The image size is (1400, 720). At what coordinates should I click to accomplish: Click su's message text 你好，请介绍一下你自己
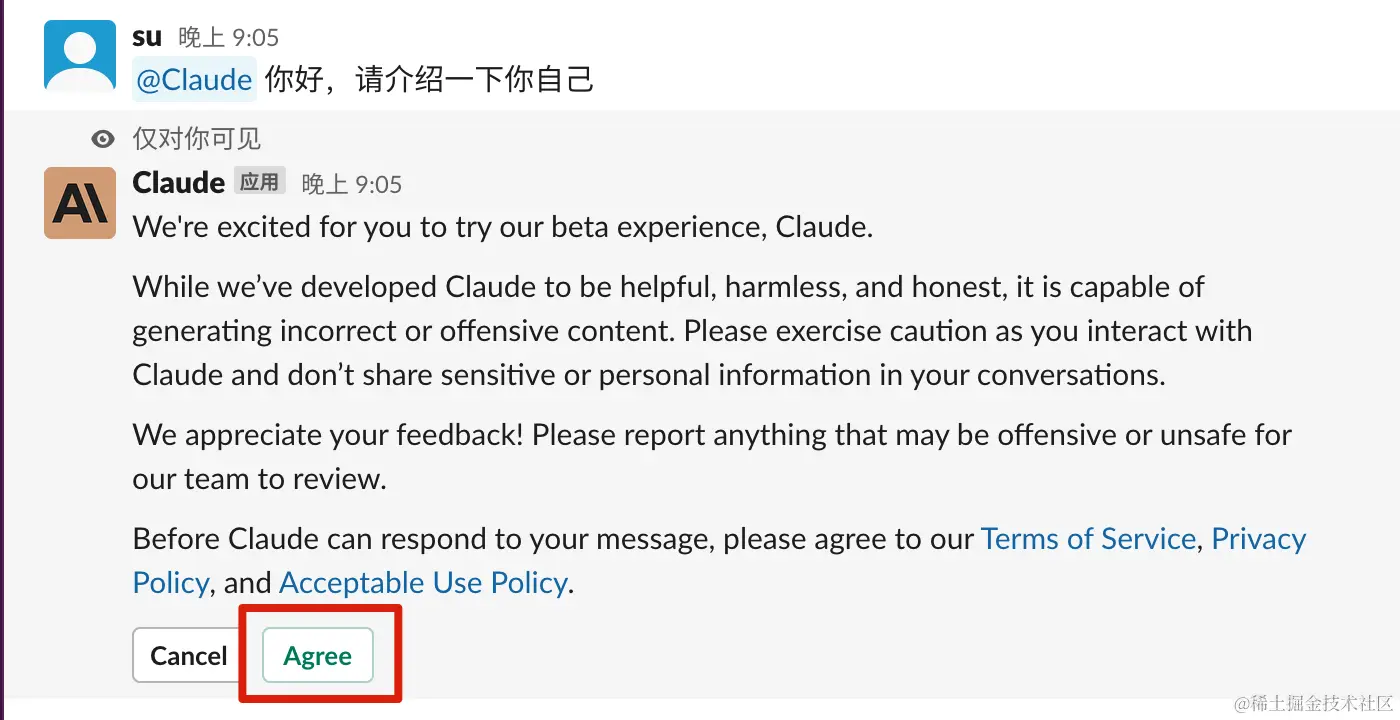(x=430, y=79)
